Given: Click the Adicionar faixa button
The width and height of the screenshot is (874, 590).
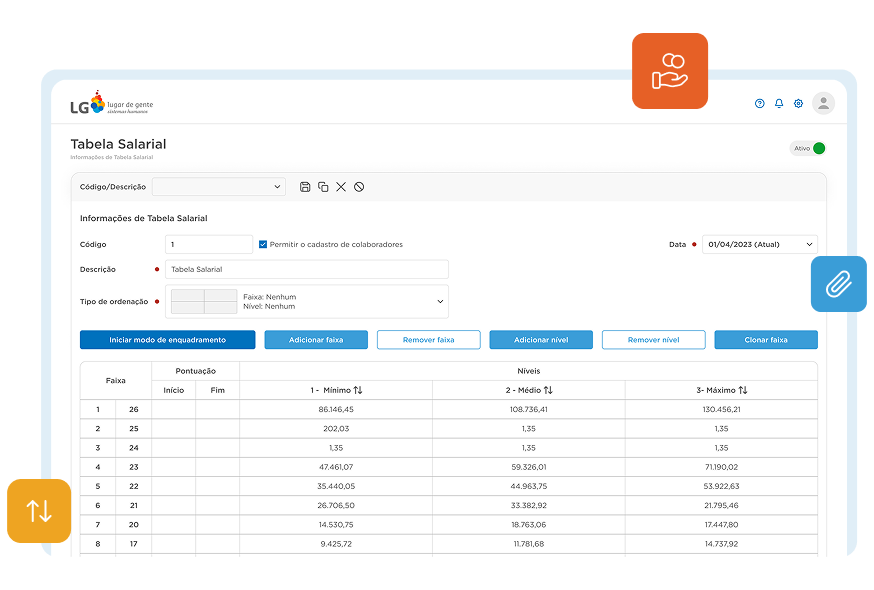Looking at the screenshot, I should click(x=316, y=340).
